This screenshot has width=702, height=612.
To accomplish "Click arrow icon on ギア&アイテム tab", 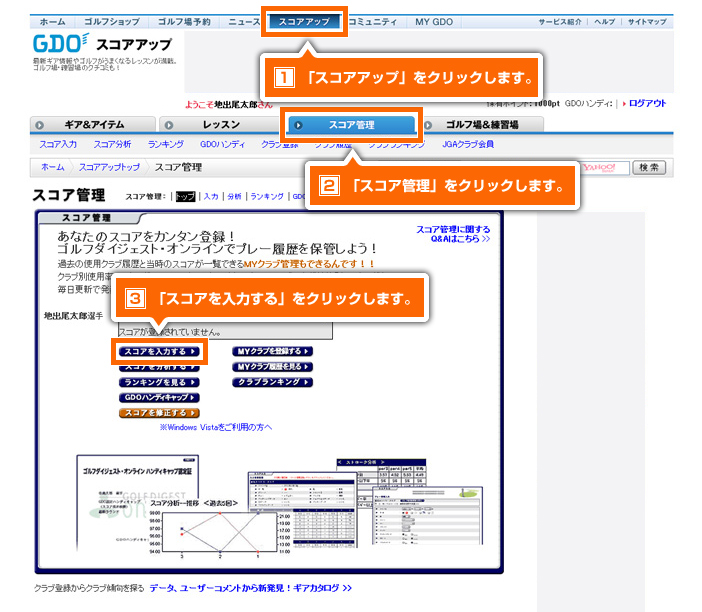I will 39,125.
